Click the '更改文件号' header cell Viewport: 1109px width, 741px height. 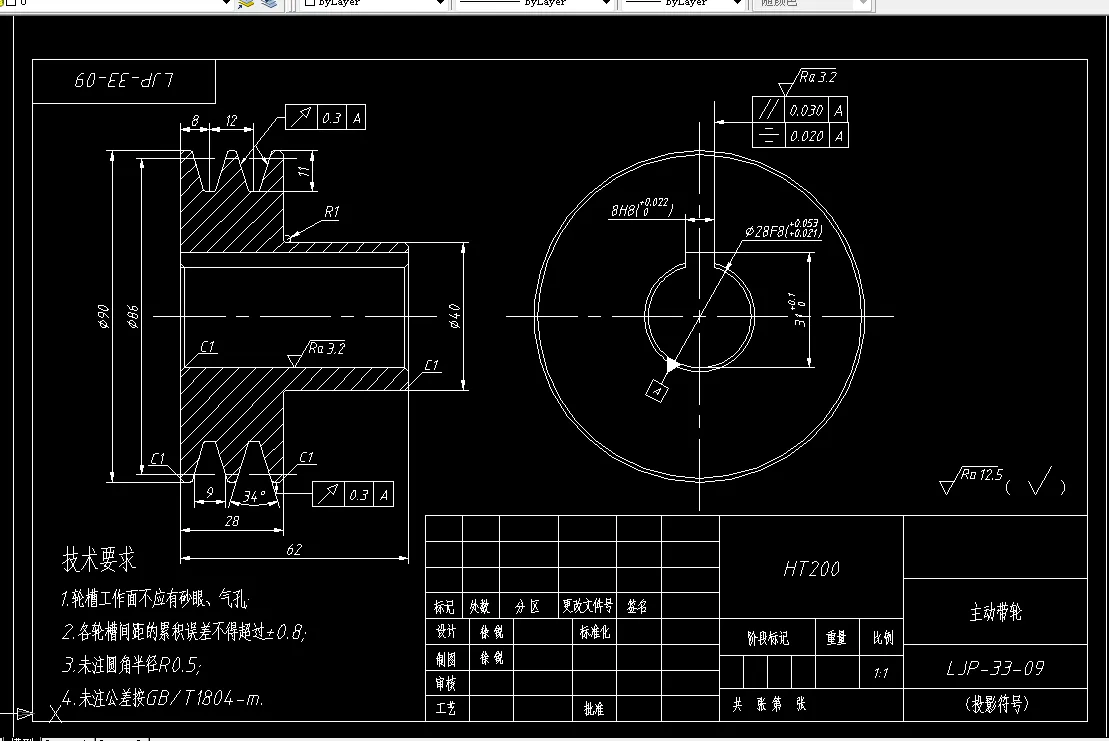(587, 606)
